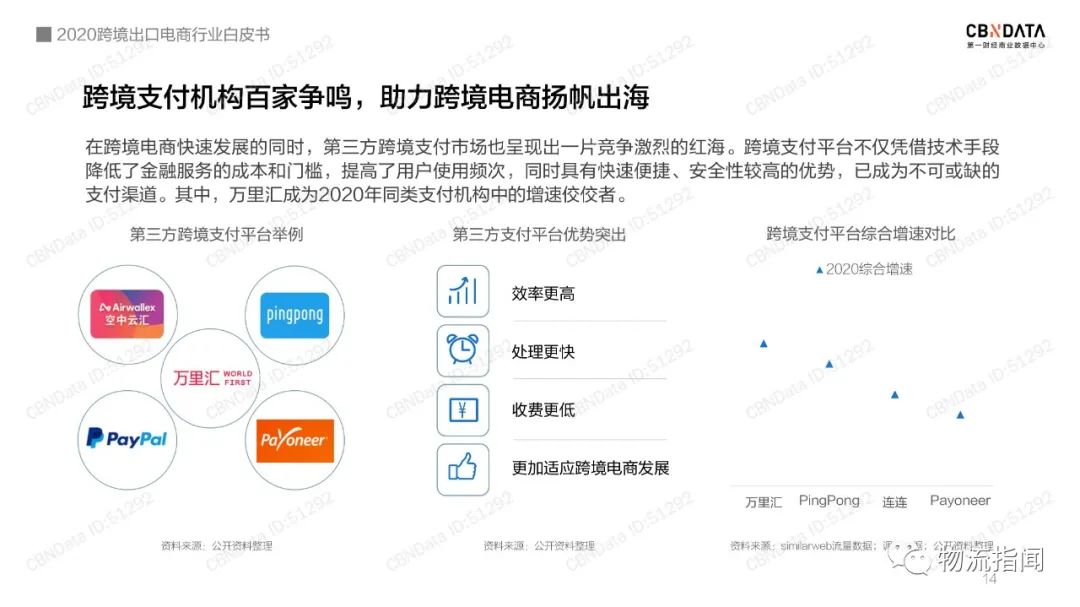Click the yen fee icon

(463, 410)
